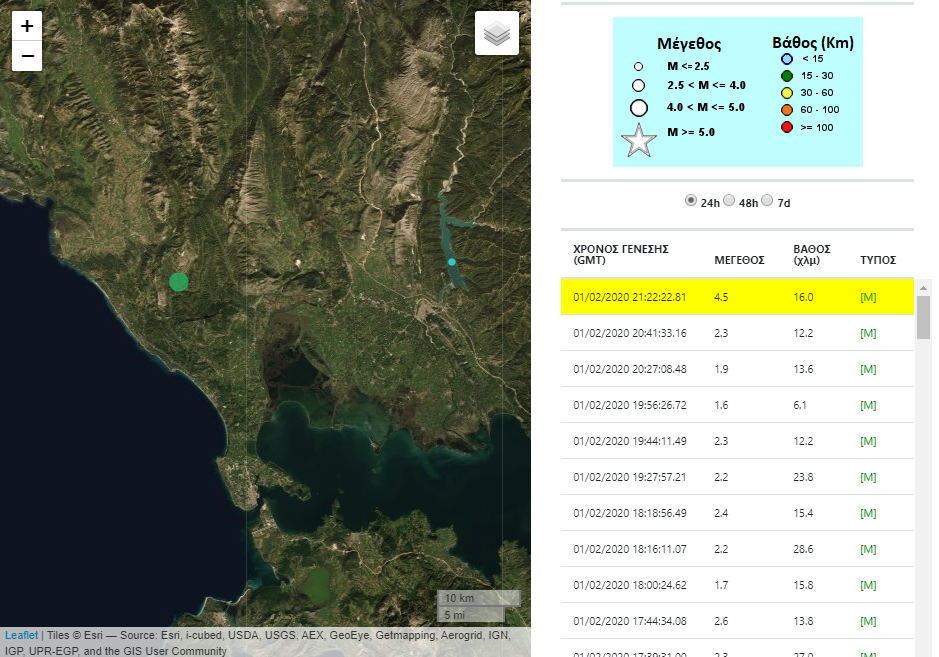
Task: Click the ΧΡΟΝΟΣ ΓΕΝΕΣΗΣ column header
Action: [x=620, y=254]
